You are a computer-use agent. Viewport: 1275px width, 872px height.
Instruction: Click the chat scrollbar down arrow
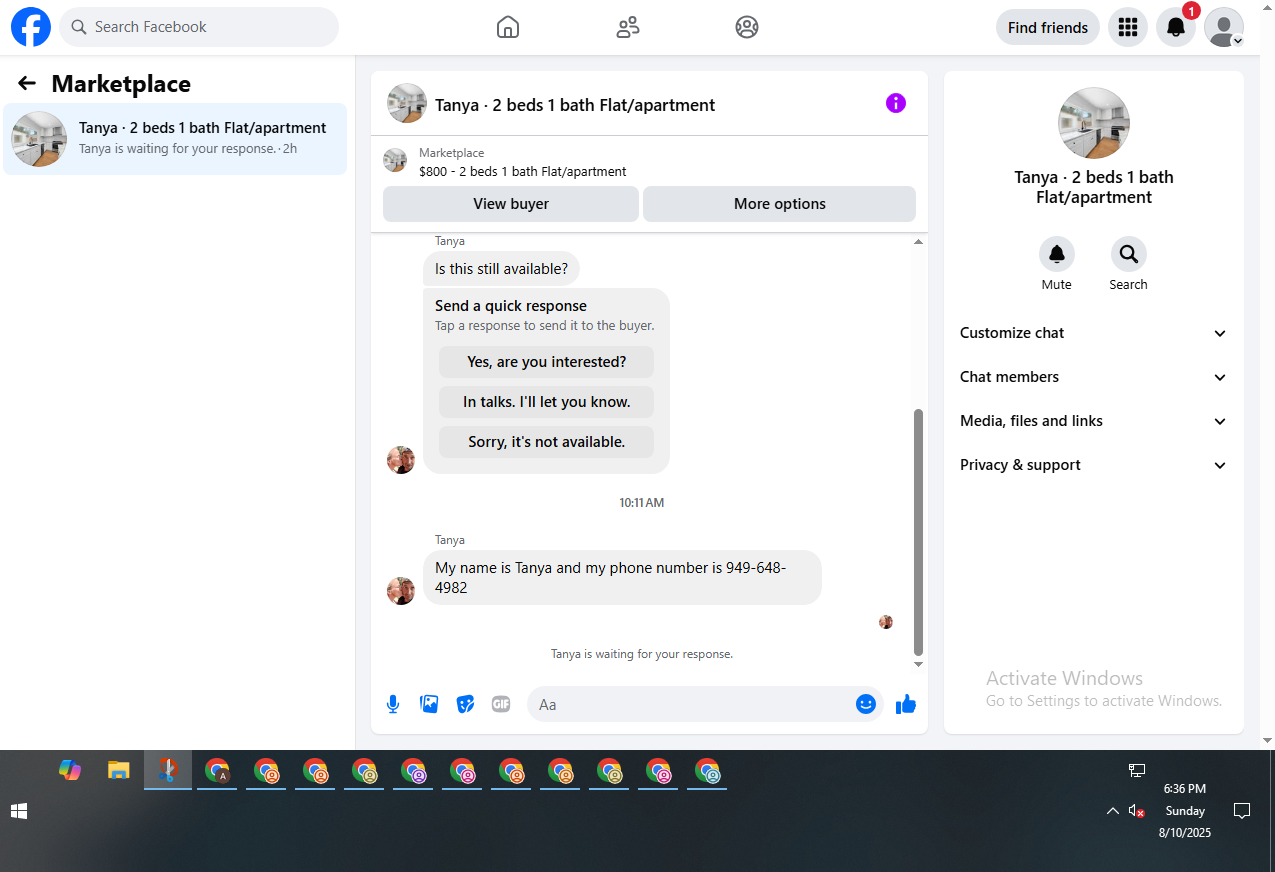(x=919, y=665)
